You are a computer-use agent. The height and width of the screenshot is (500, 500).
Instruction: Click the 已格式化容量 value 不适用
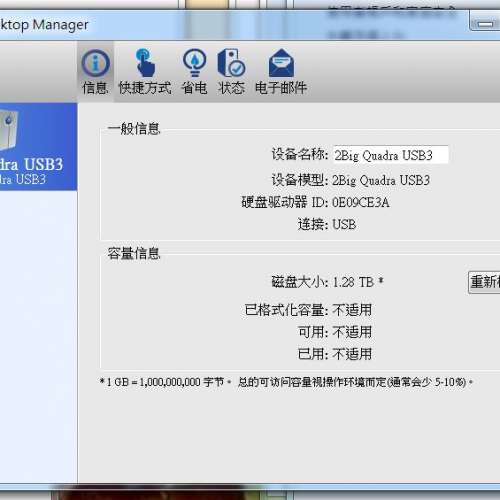(x=352, y=310)
